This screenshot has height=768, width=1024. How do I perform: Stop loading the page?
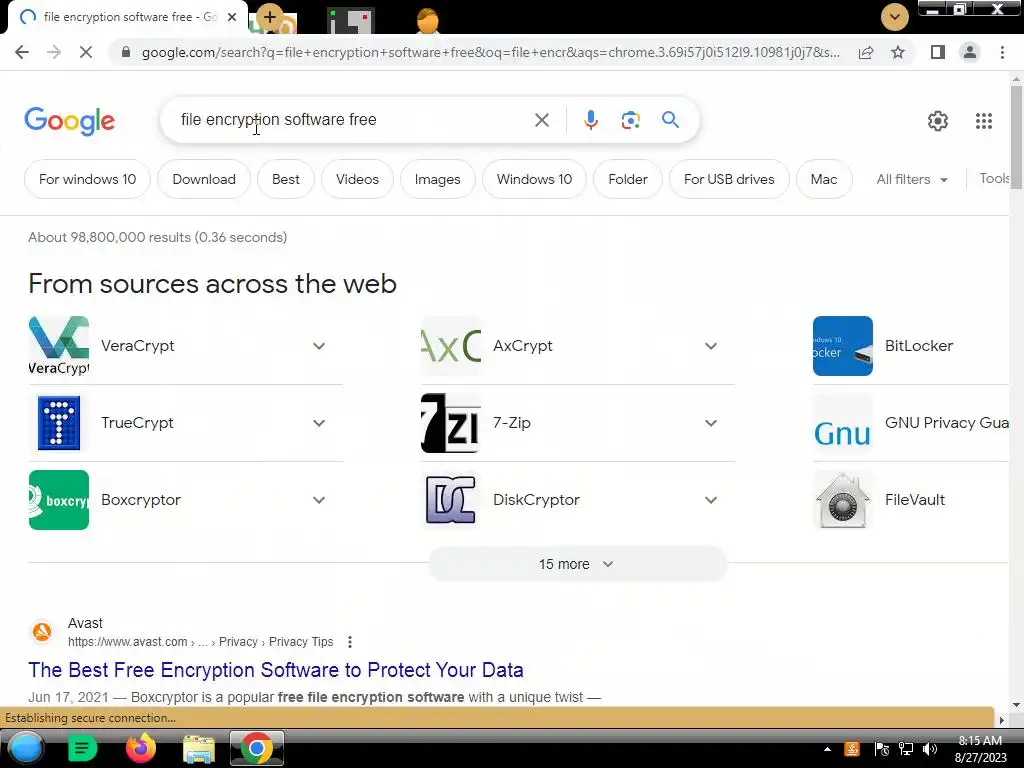click(x=86, y=52)
